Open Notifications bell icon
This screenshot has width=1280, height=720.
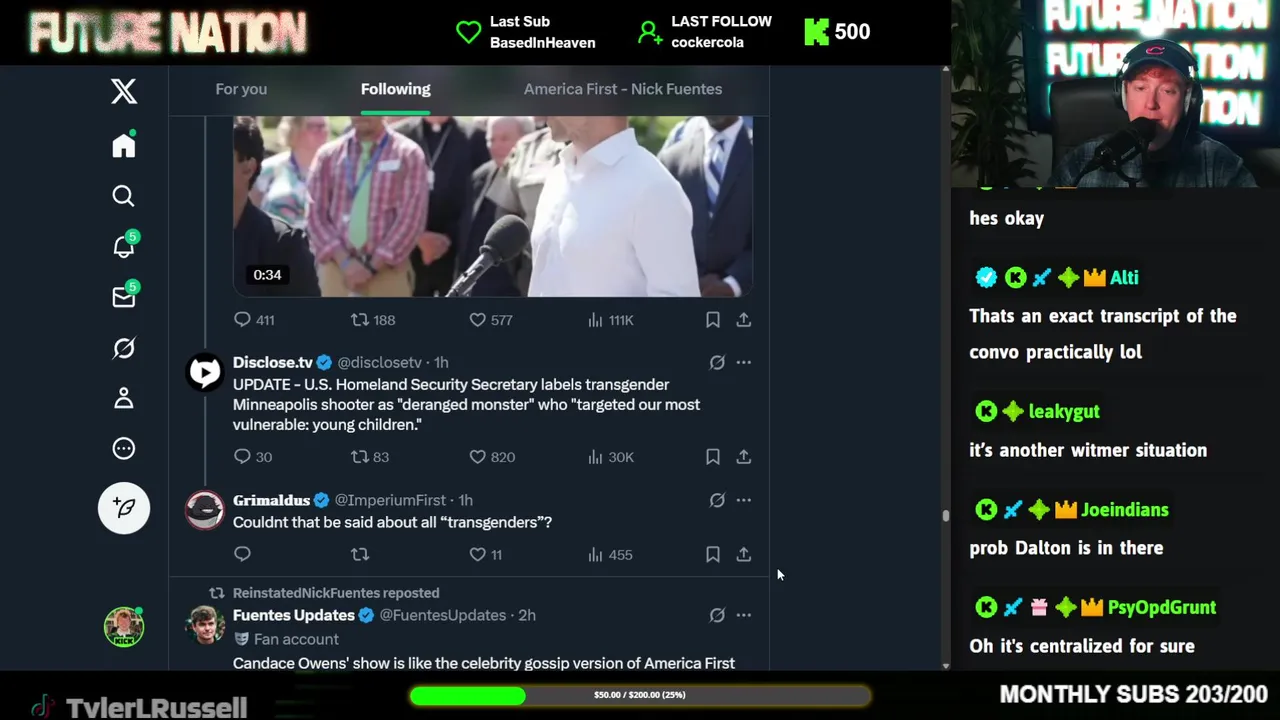124,245
